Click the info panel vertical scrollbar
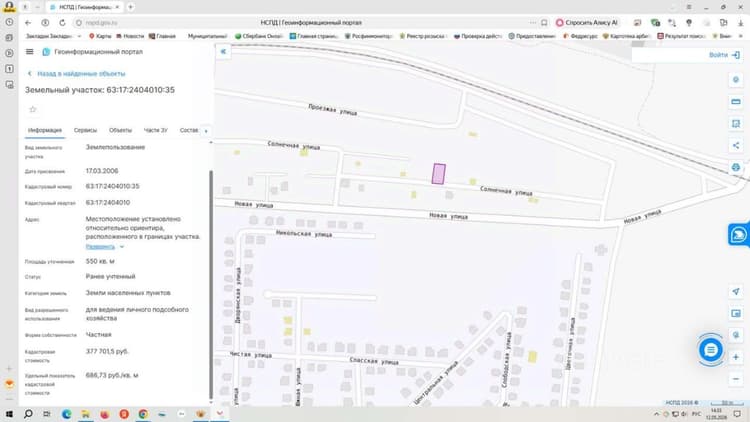Screen dimensions: 750x422 coord(211,284)
